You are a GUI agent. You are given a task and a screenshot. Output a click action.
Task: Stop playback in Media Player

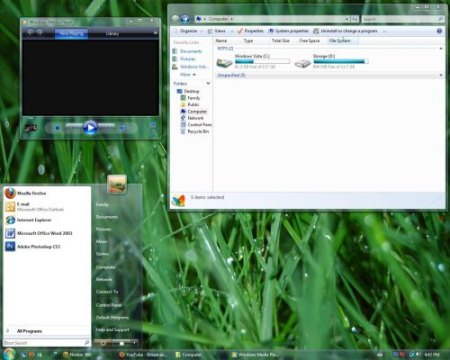58,128
